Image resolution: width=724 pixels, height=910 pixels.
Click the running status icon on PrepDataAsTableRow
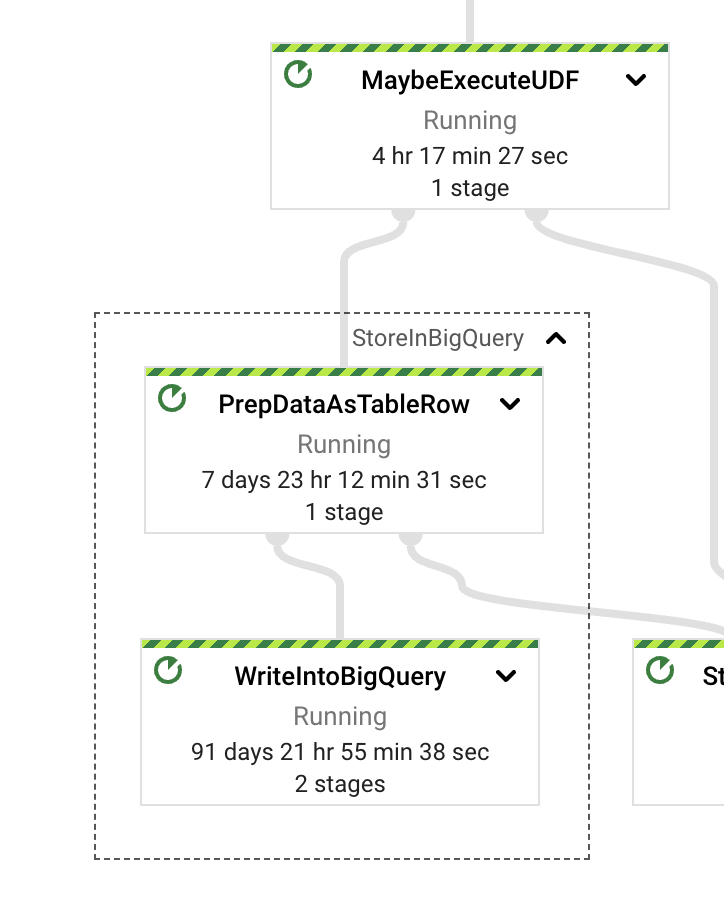(x=172, y=398)
